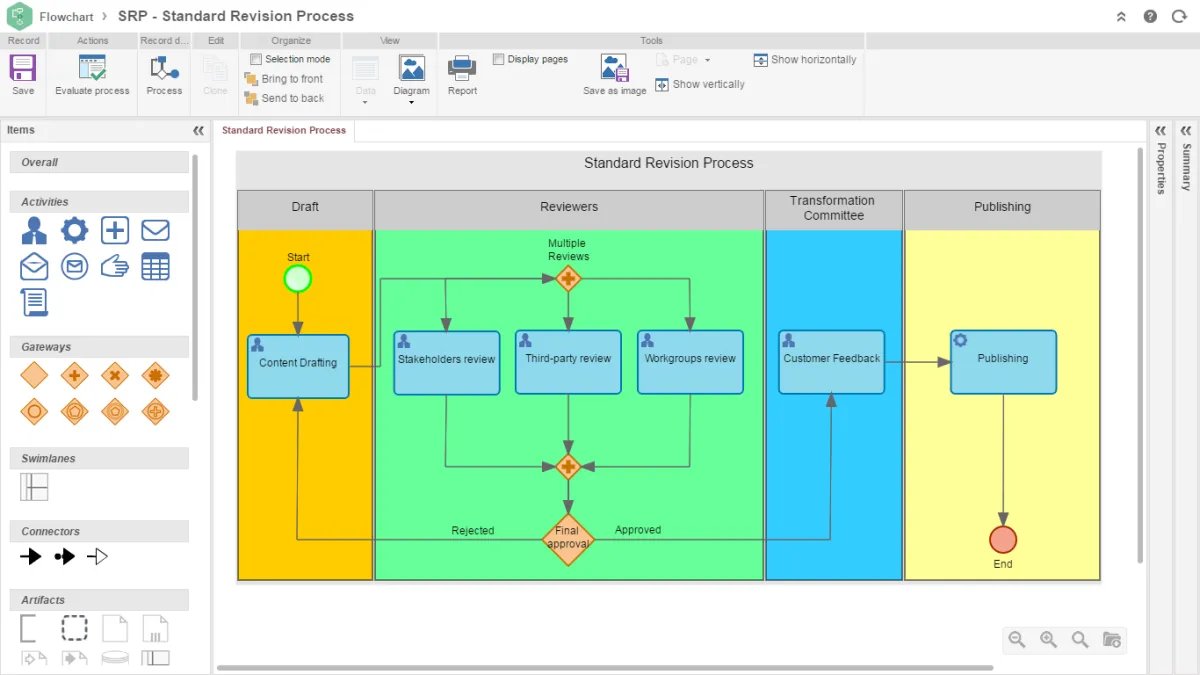Pick the gear system activity icon
1200x675 pixels.
75,231
